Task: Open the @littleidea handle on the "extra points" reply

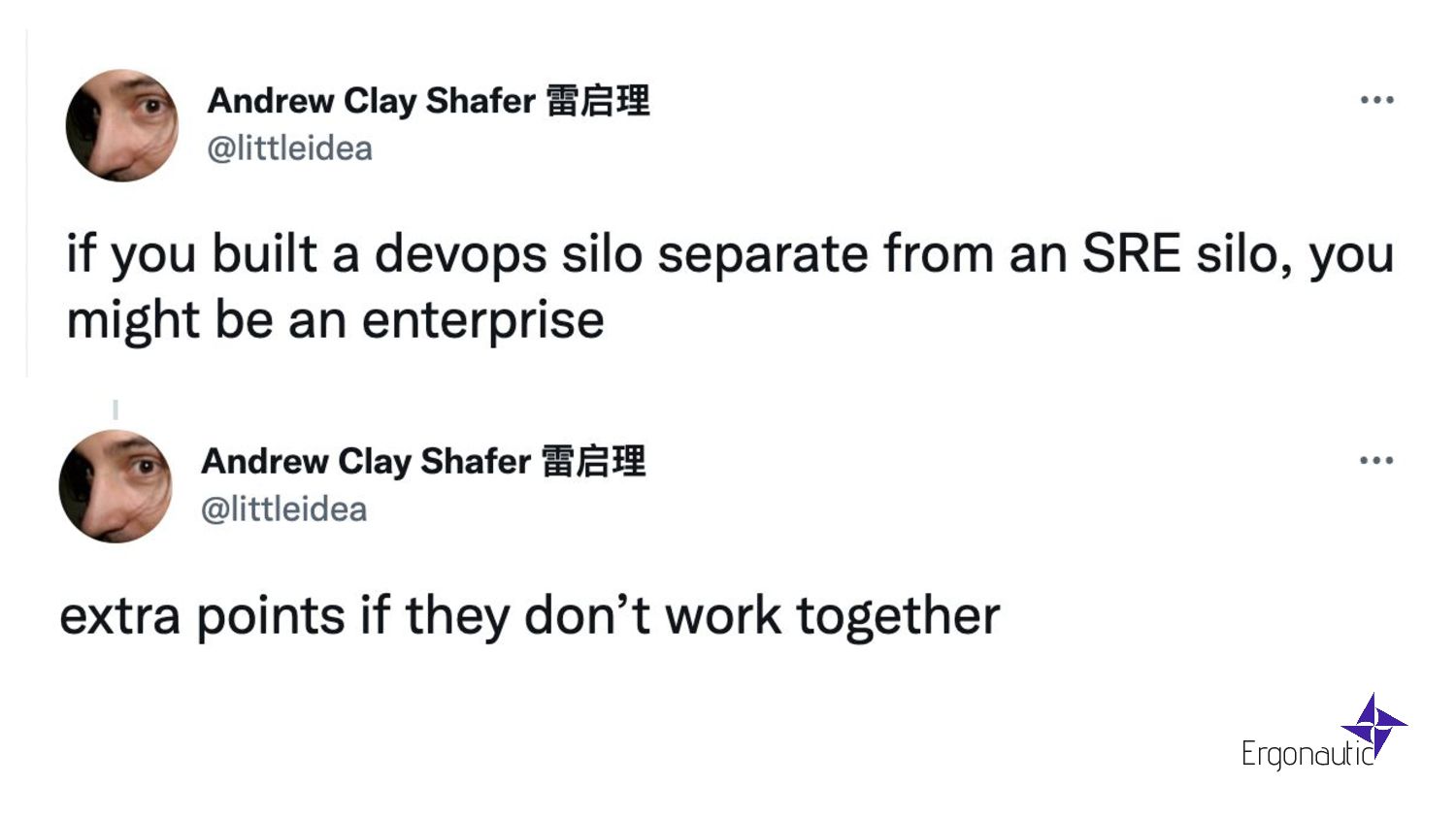Action: (x=283, y=509)
